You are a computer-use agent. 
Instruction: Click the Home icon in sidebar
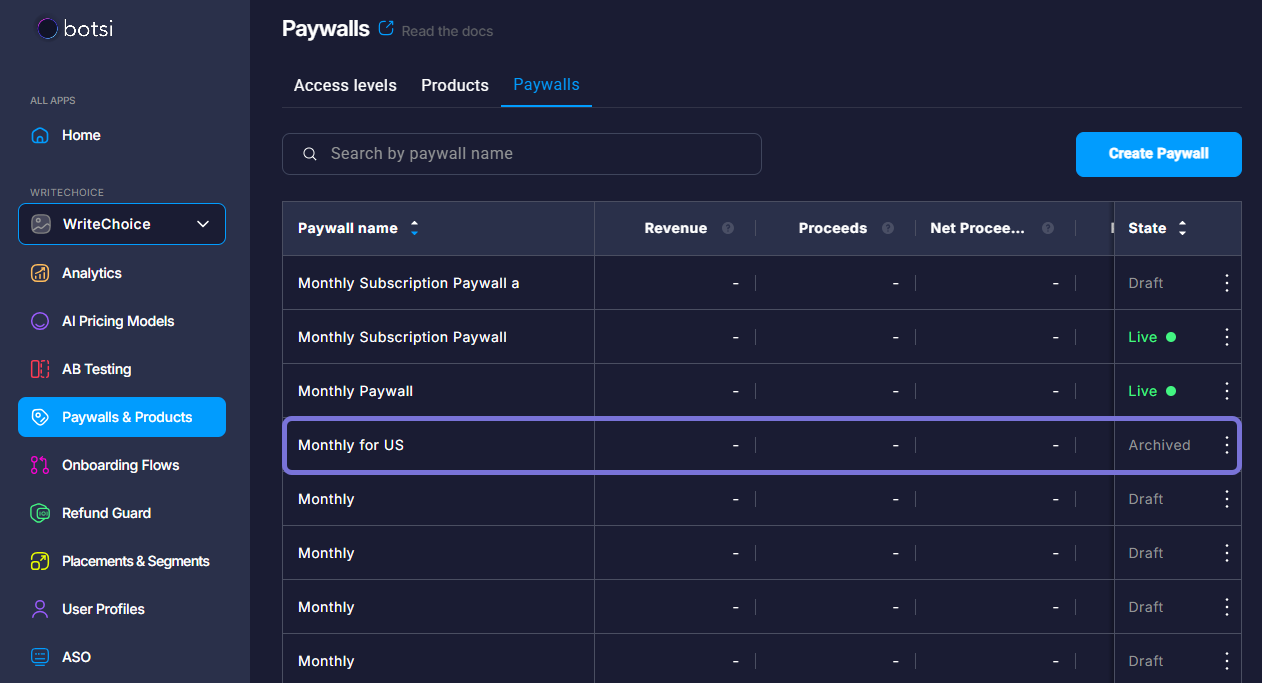40,135
